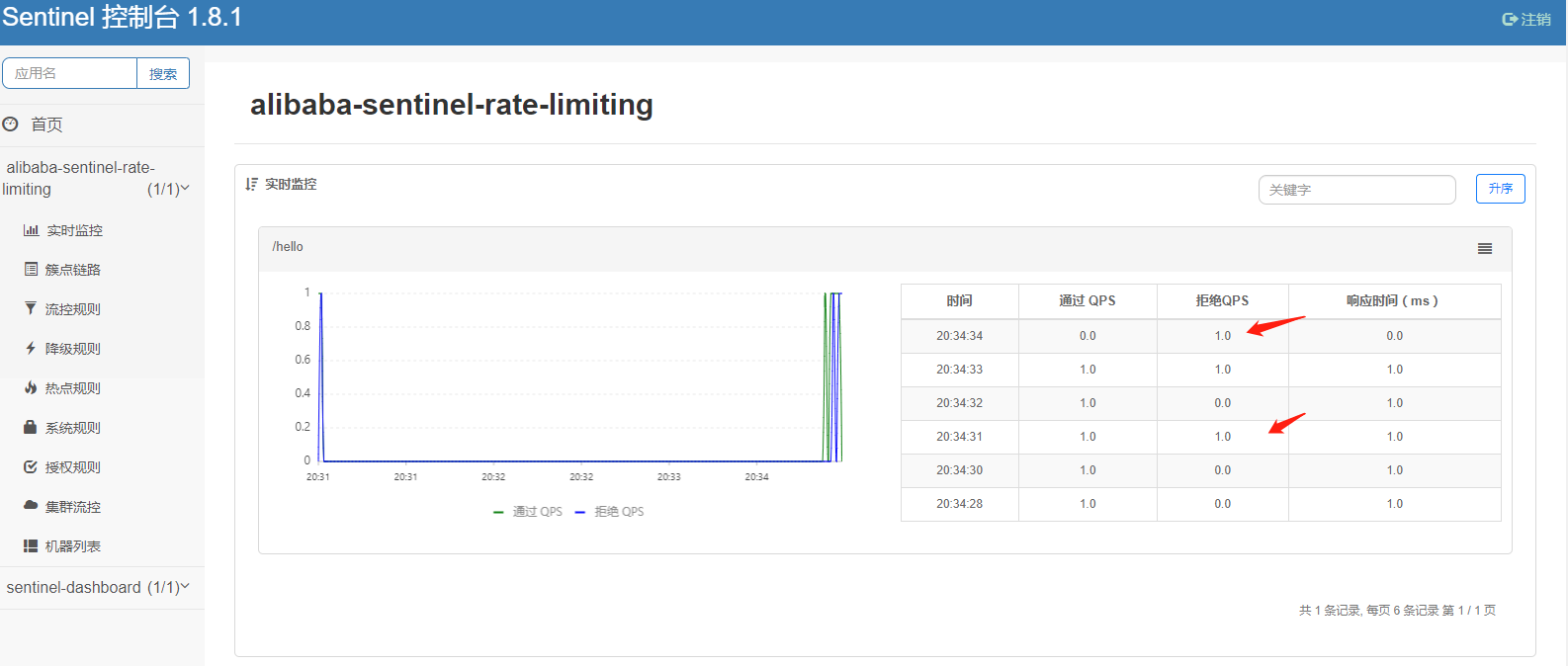Click the 授权规则 check icon
Image resolution: width=1568 pixels, height=666 pixels.
(x=31, y=466)
